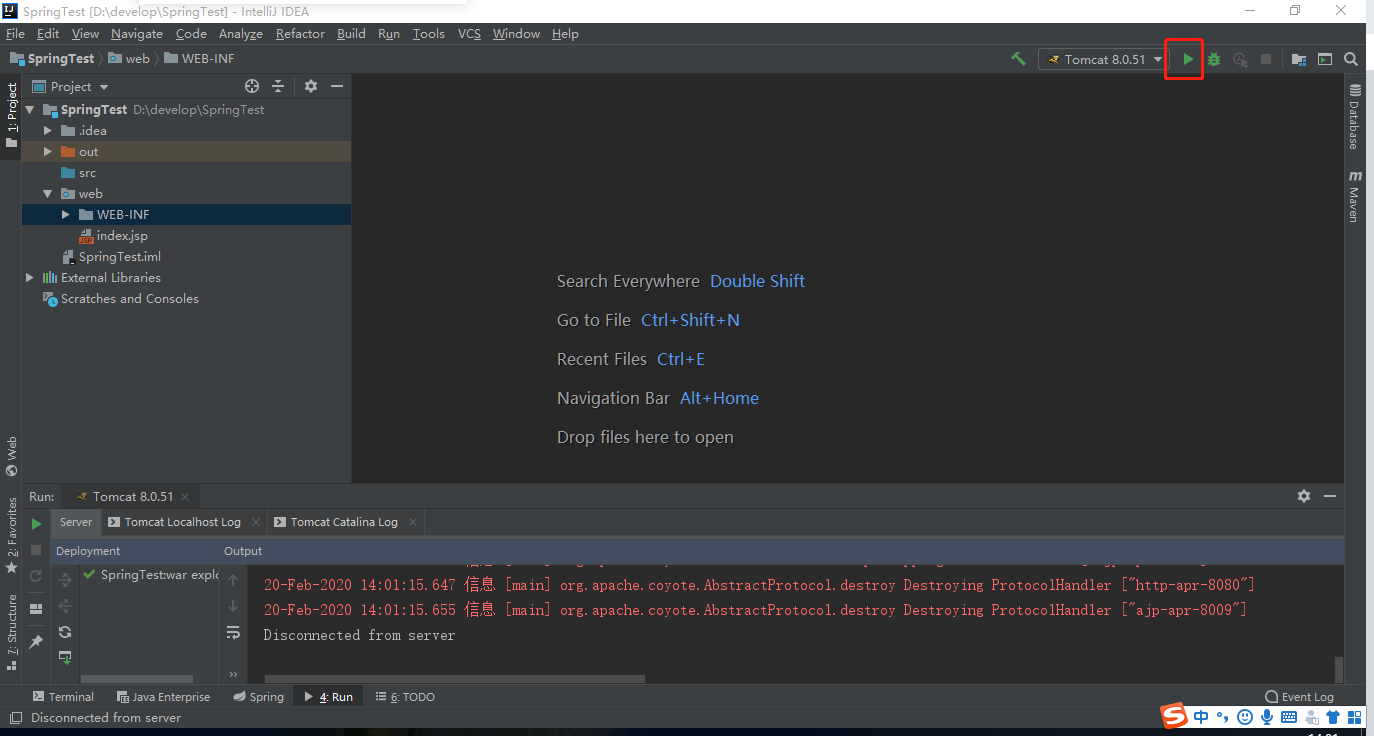Viewport: 1374px width, 736px height.
Task: Toggle tool window buttons icon in the status bar corner
Action: [15, 717]
